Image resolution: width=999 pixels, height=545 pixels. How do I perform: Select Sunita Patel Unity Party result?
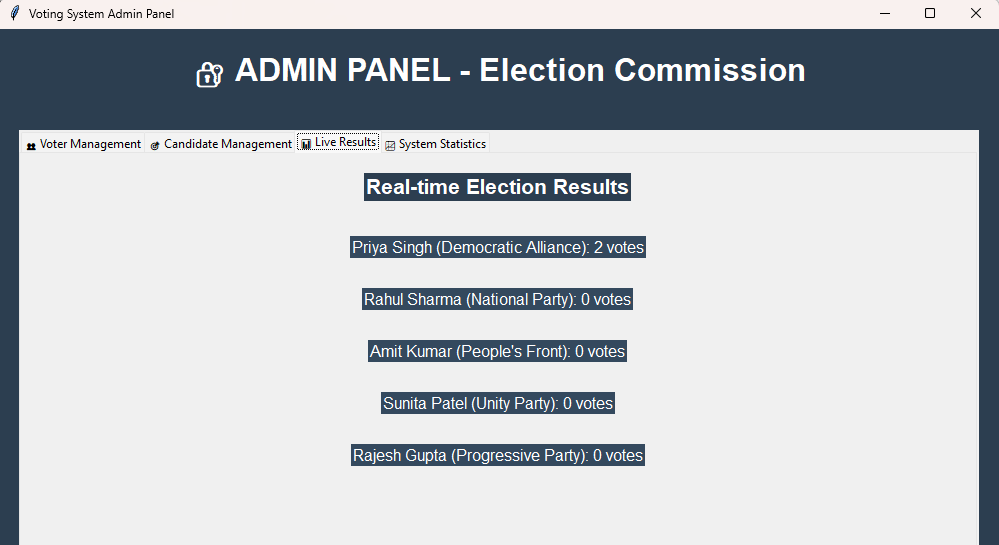click(497, 403)
